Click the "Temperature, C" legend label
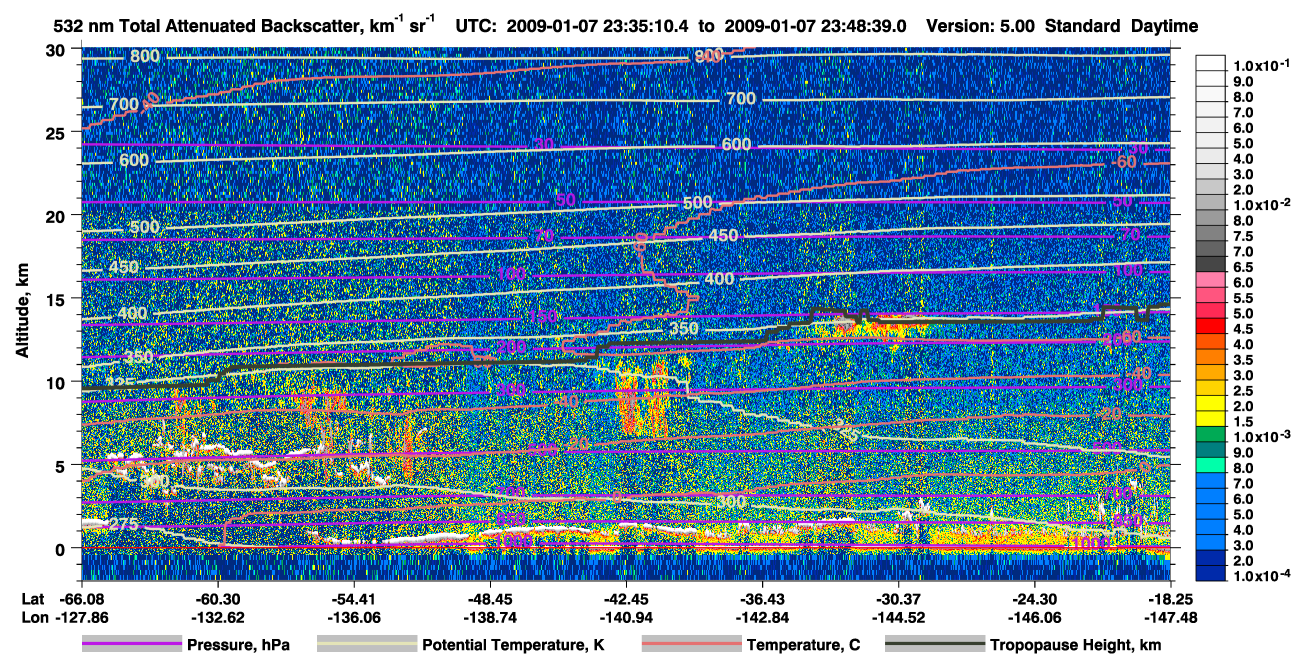This screenshot has height=667, width=1300. [803, 646]
